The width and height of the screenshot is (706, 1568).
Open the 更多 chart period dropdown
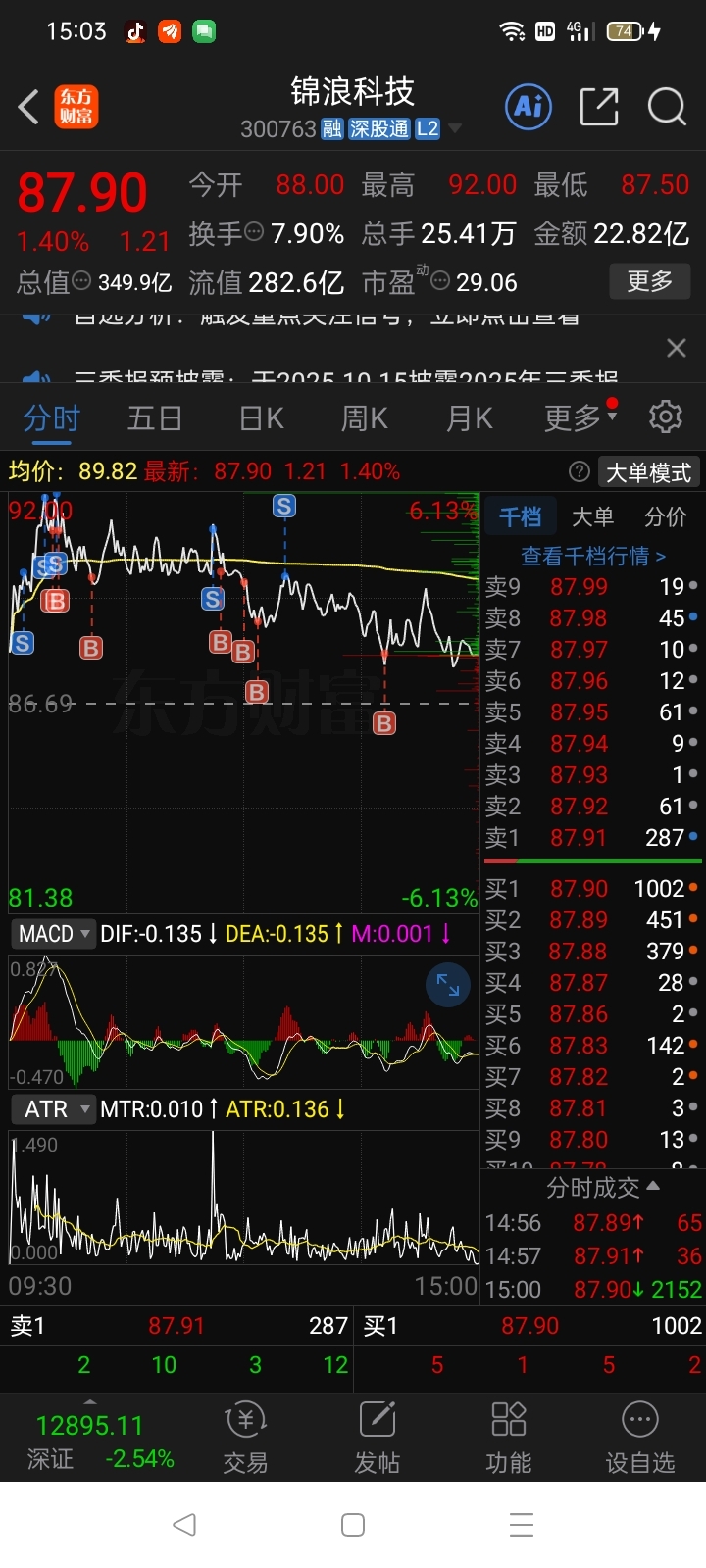point(580,418)
